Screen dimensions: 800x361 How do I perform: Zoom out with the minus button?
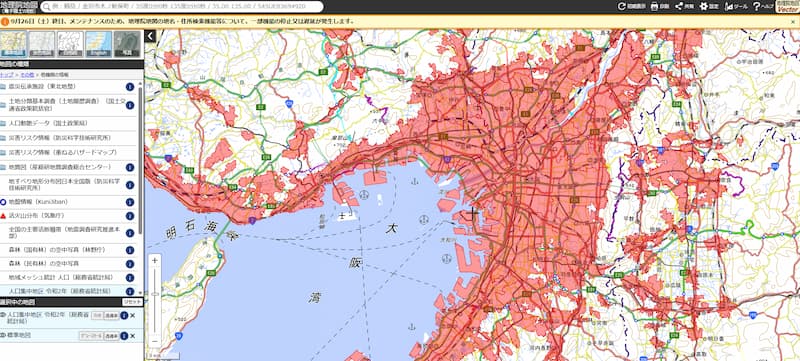155,341
